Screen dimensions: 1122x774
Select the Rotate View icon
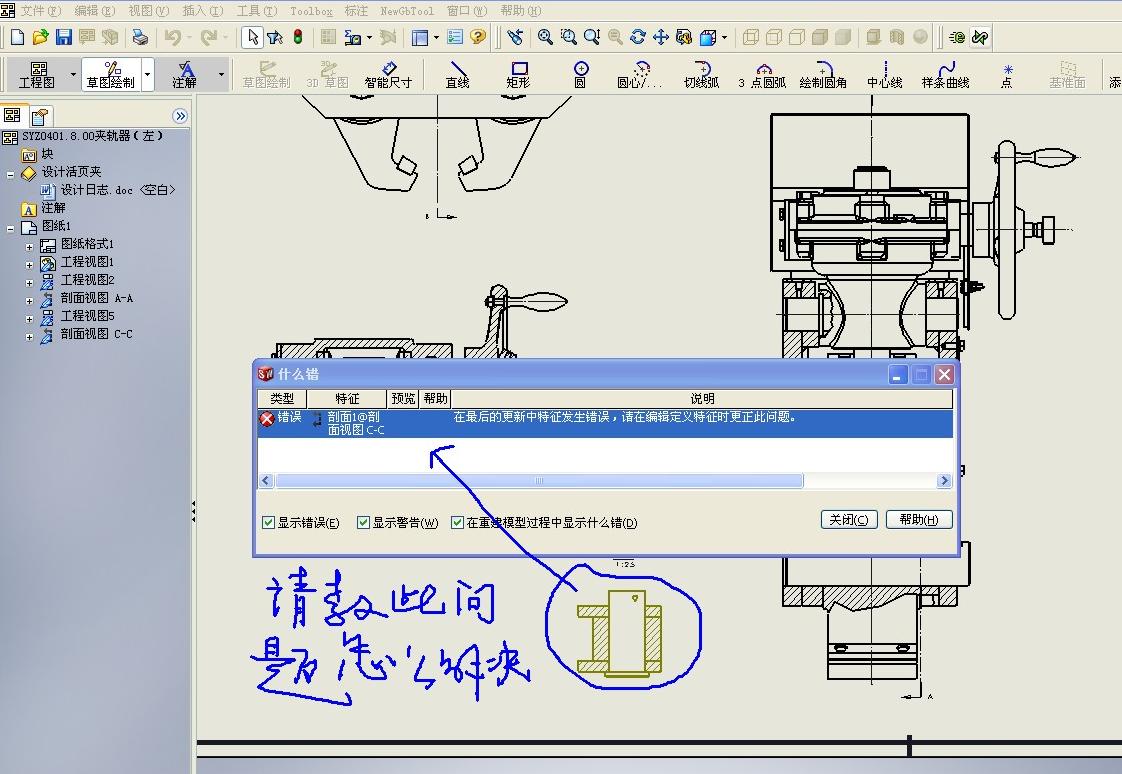pos(638,36)
